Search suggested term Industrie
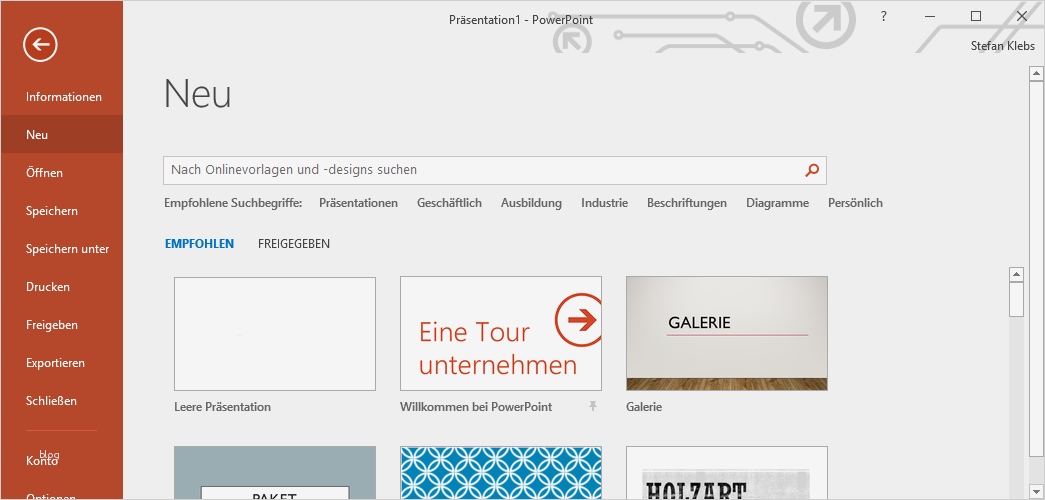 click(x=604, y=203)
